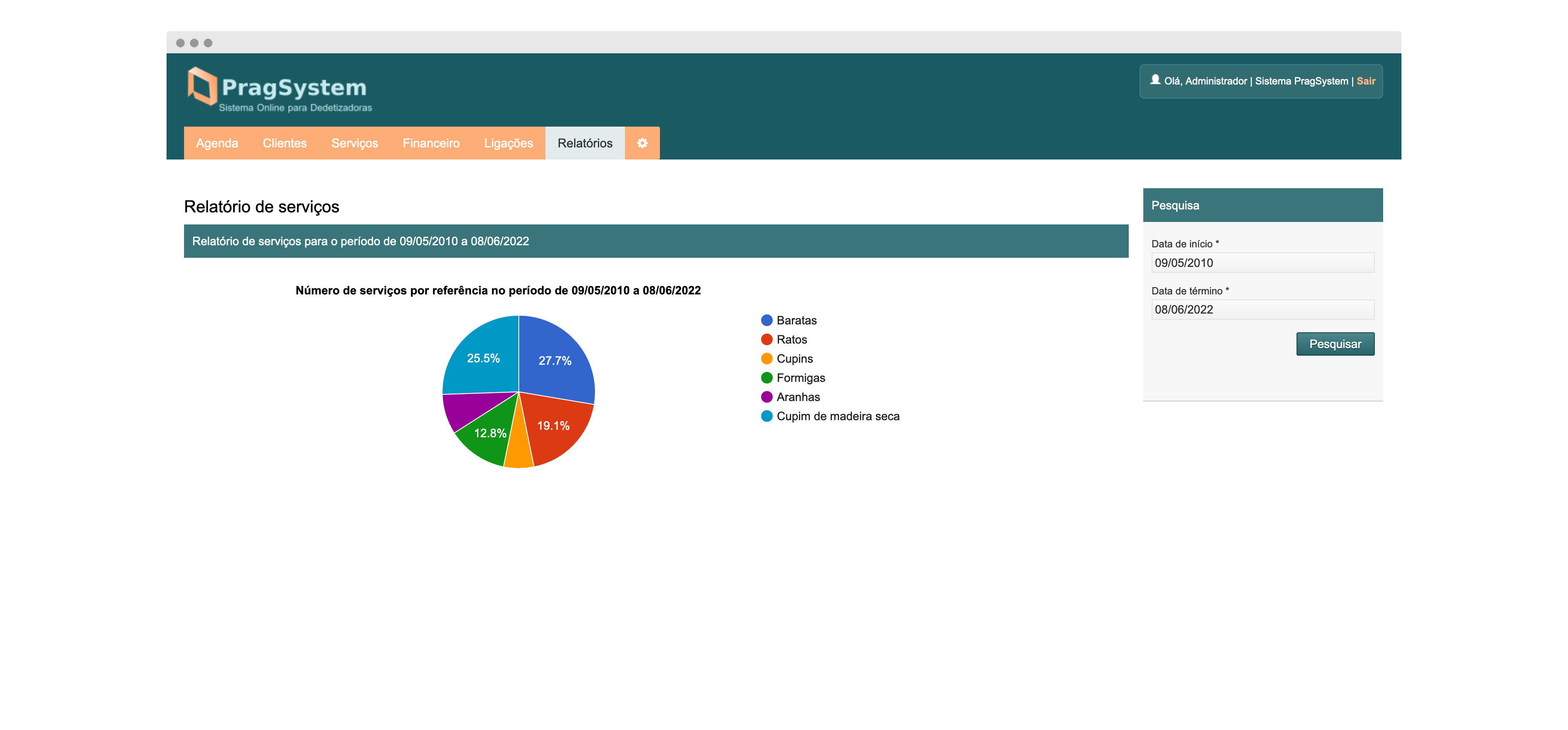Open the settings gear tab
Viewport: 1568px width, 730px height.
point(642,143)
